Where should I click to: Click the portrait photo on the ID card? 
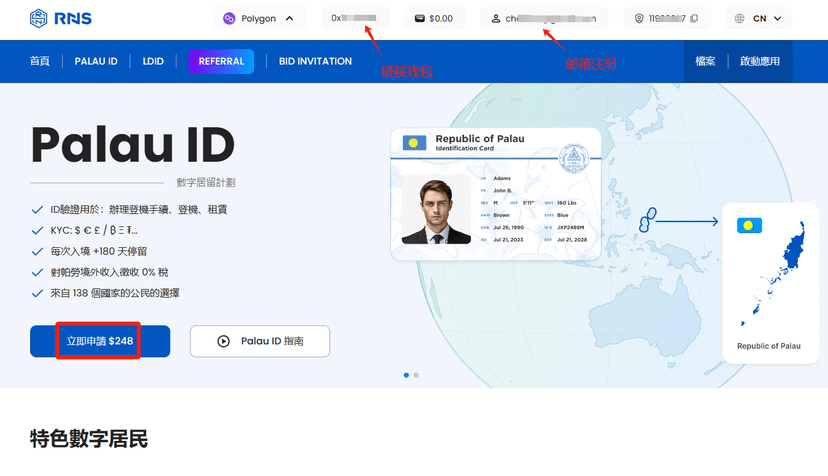pos(436,210)
